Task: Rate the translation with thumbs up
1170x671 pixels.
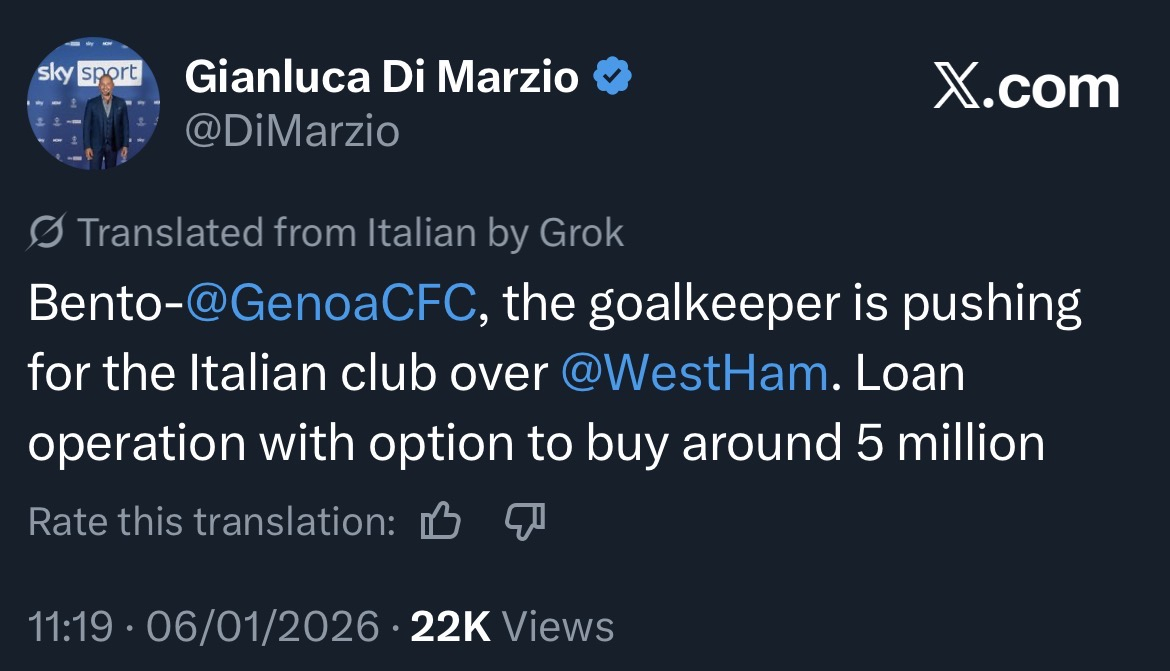Action: pyautogui.click(x=441, y=521)
